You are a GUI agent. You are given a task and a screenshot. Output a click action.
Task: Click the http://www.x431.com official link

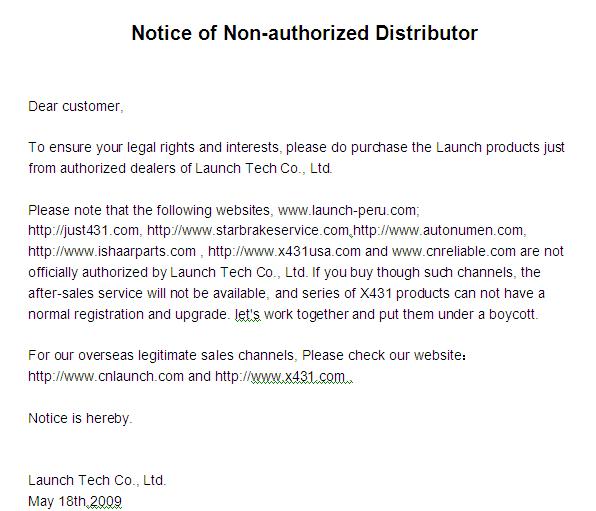pos(280,376)
